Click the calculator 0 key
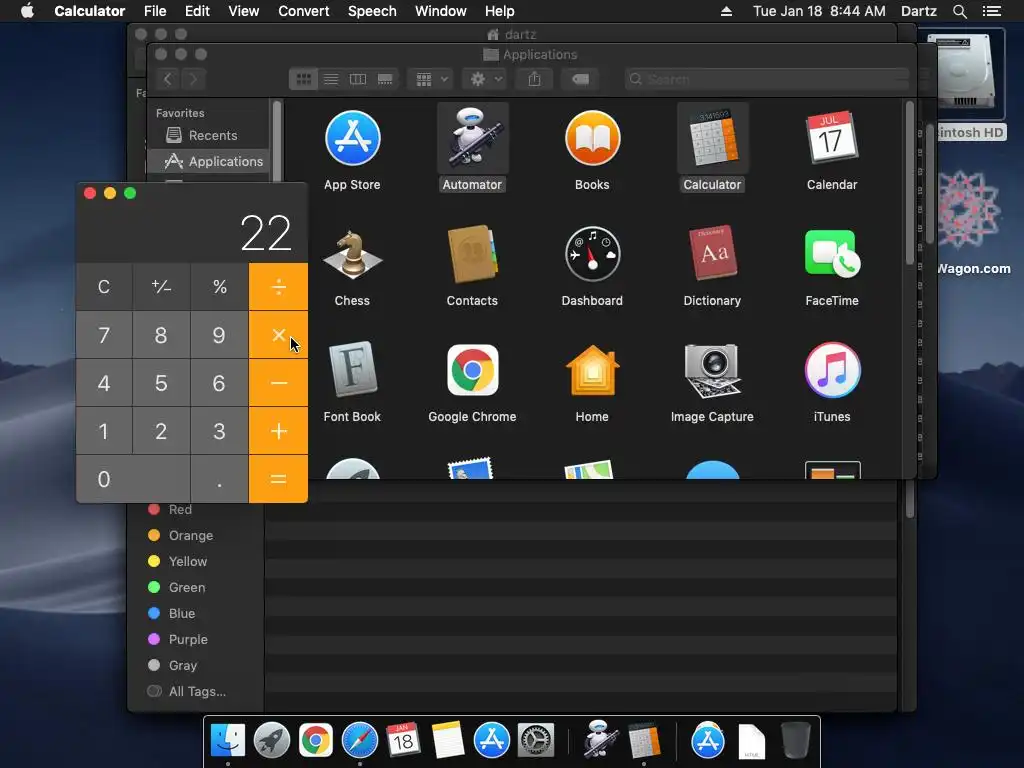This screenshot has height=768, width=1024. pyautogui.click(x=133, y=479)
